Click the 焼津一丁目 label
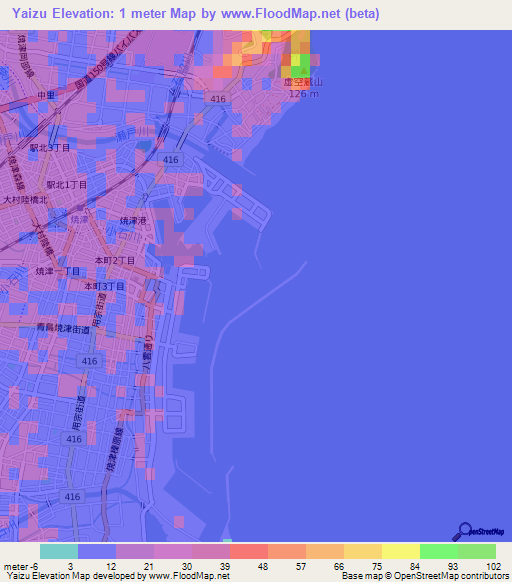This screenshot has width=512, height=582. click(58, 271)
